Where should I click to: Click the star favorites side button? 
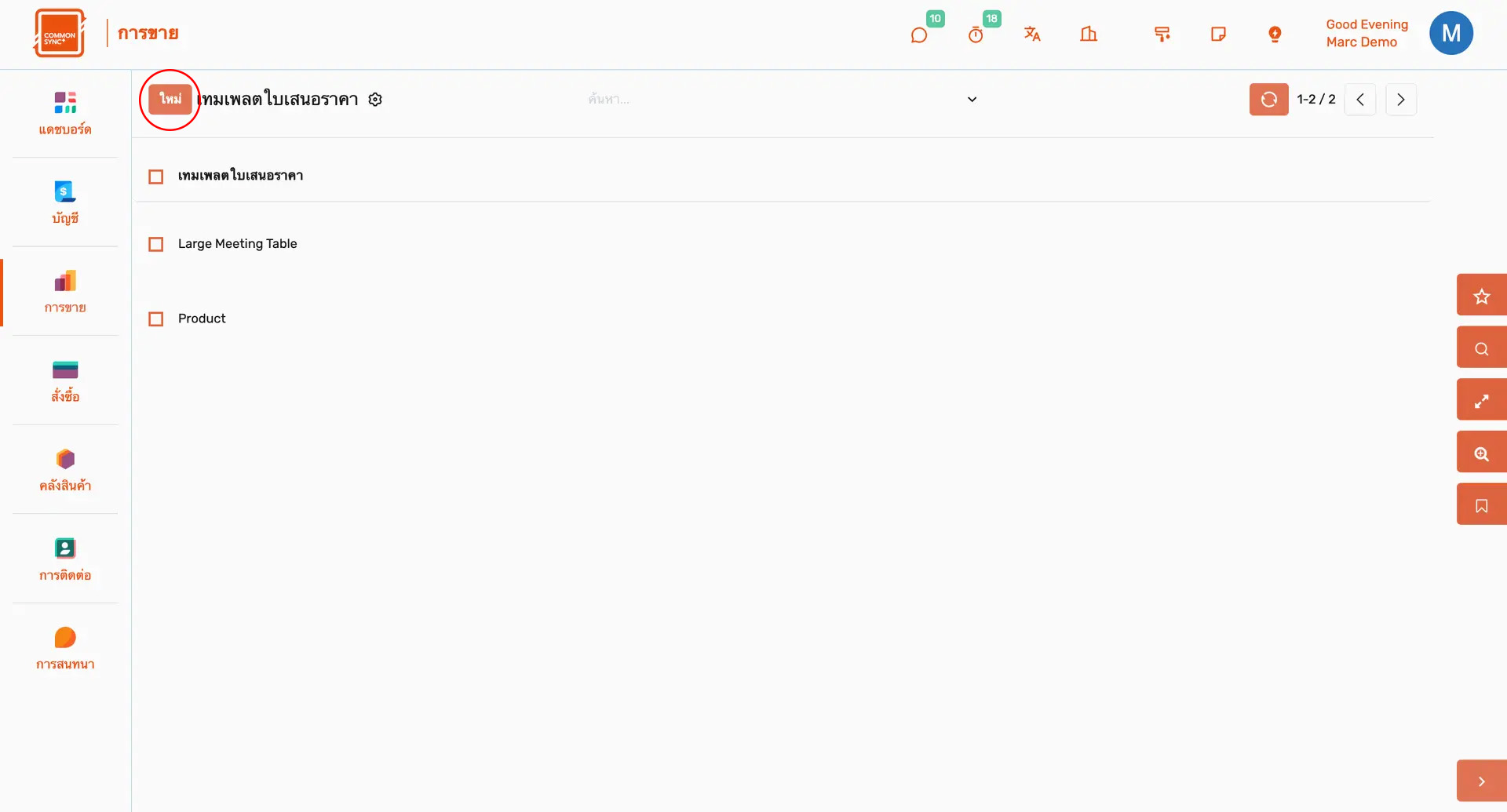pyautogui.click(x=1481, y=296)
